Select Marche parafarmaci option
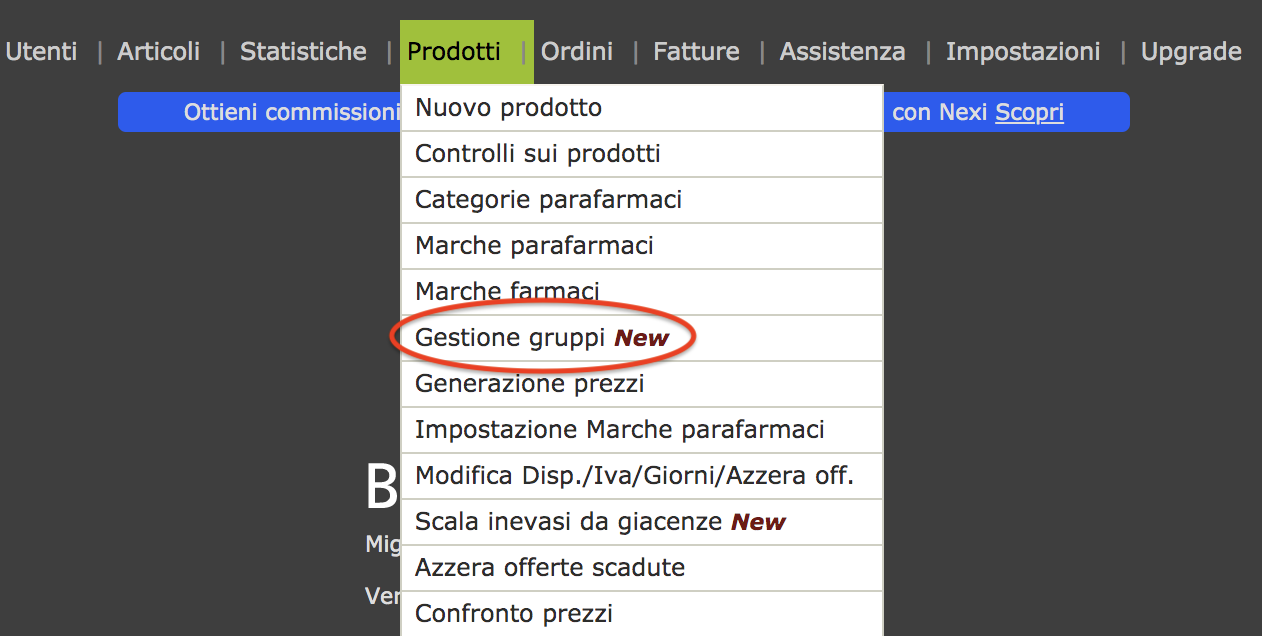1262x636 pixels. 534,245
